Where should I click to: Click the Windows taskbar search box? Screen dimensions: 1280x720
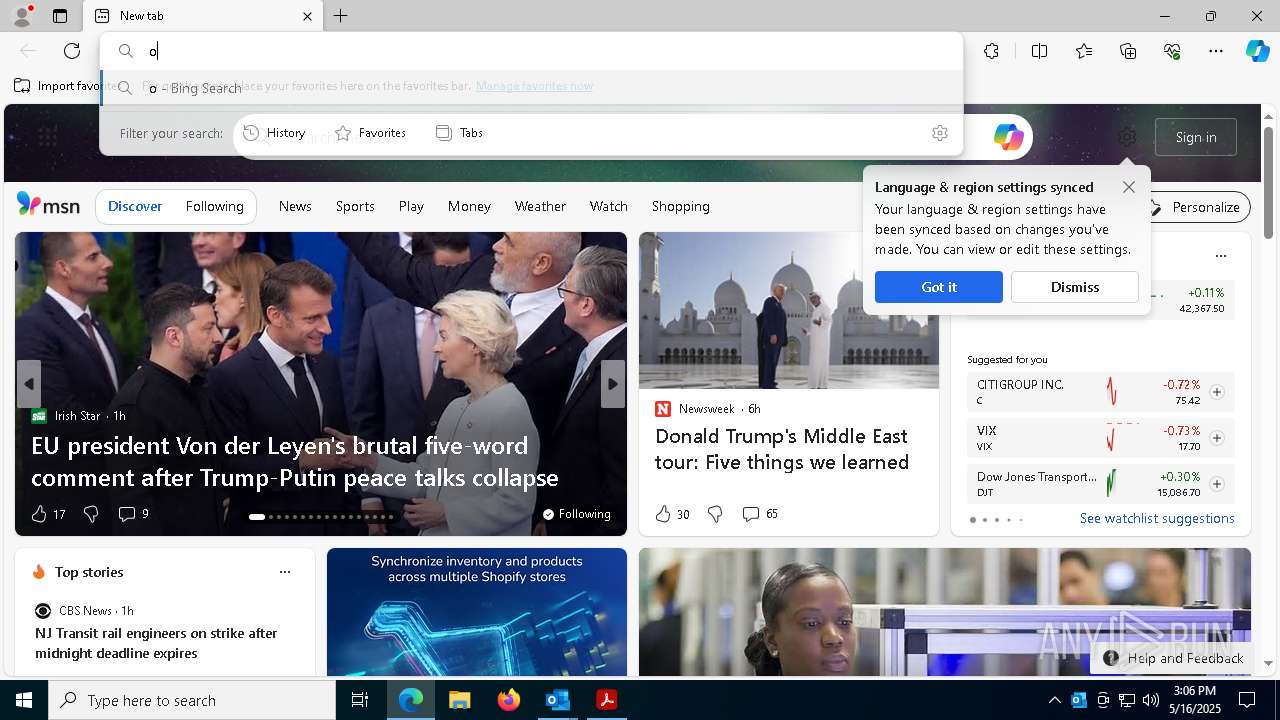[192, 700]
